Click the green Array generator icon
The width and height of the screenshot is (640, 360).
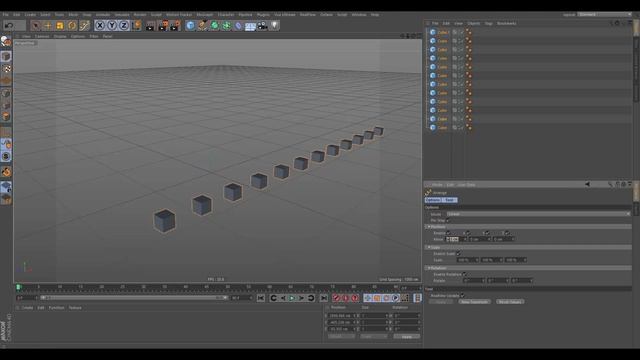pyautogui.click(x=226, y=26)
